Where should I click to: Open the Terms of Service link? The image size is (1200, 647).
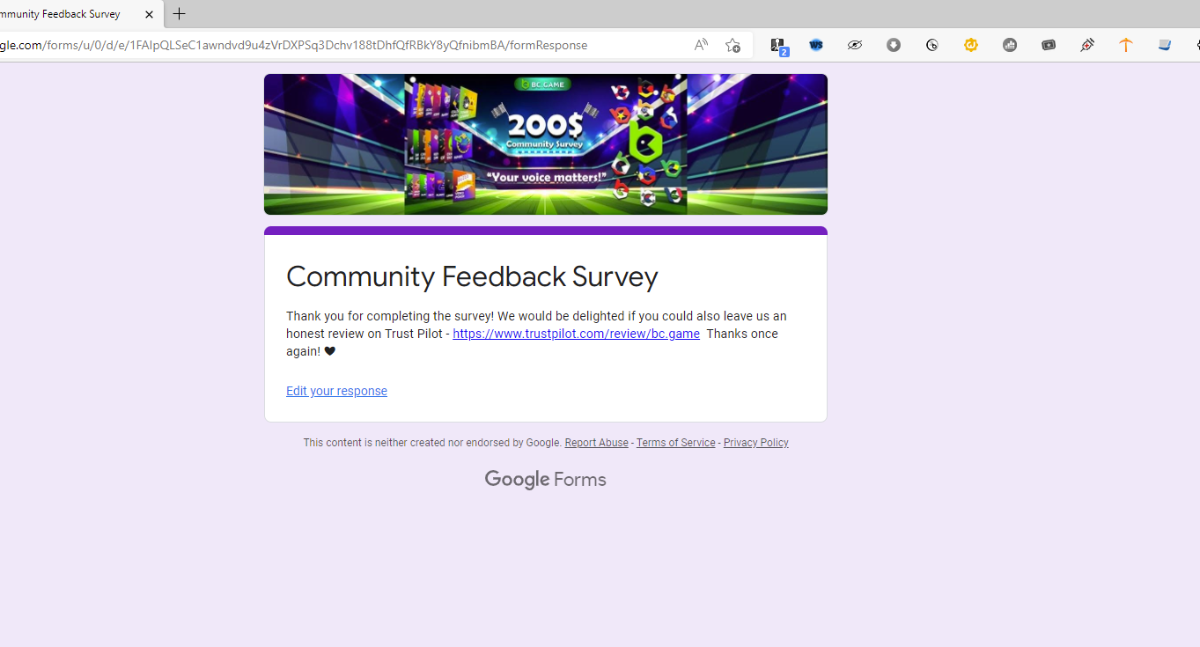point(675,443)
